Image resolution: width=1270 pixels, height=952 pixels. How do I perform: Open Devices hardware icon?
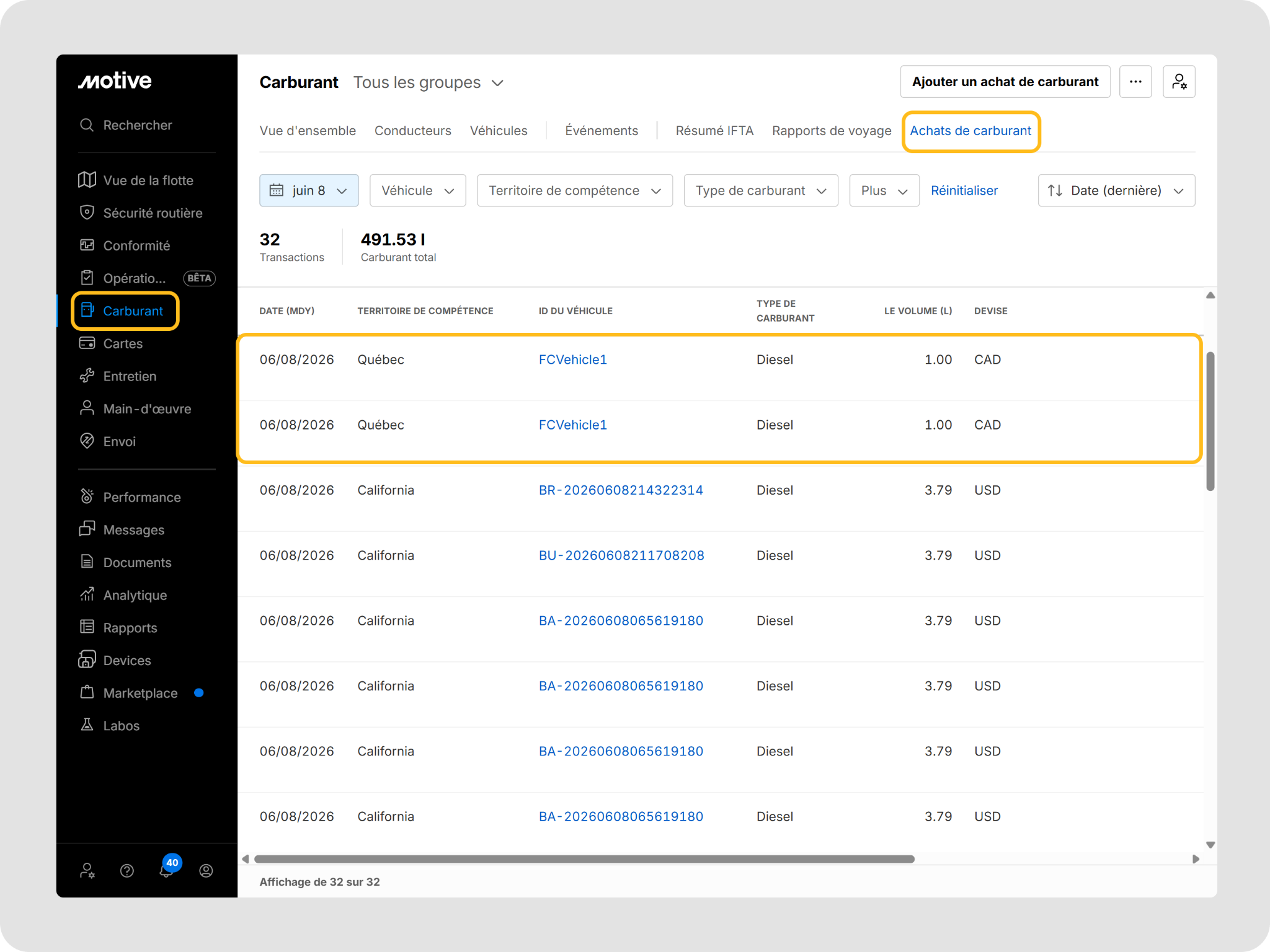(87, 660)
